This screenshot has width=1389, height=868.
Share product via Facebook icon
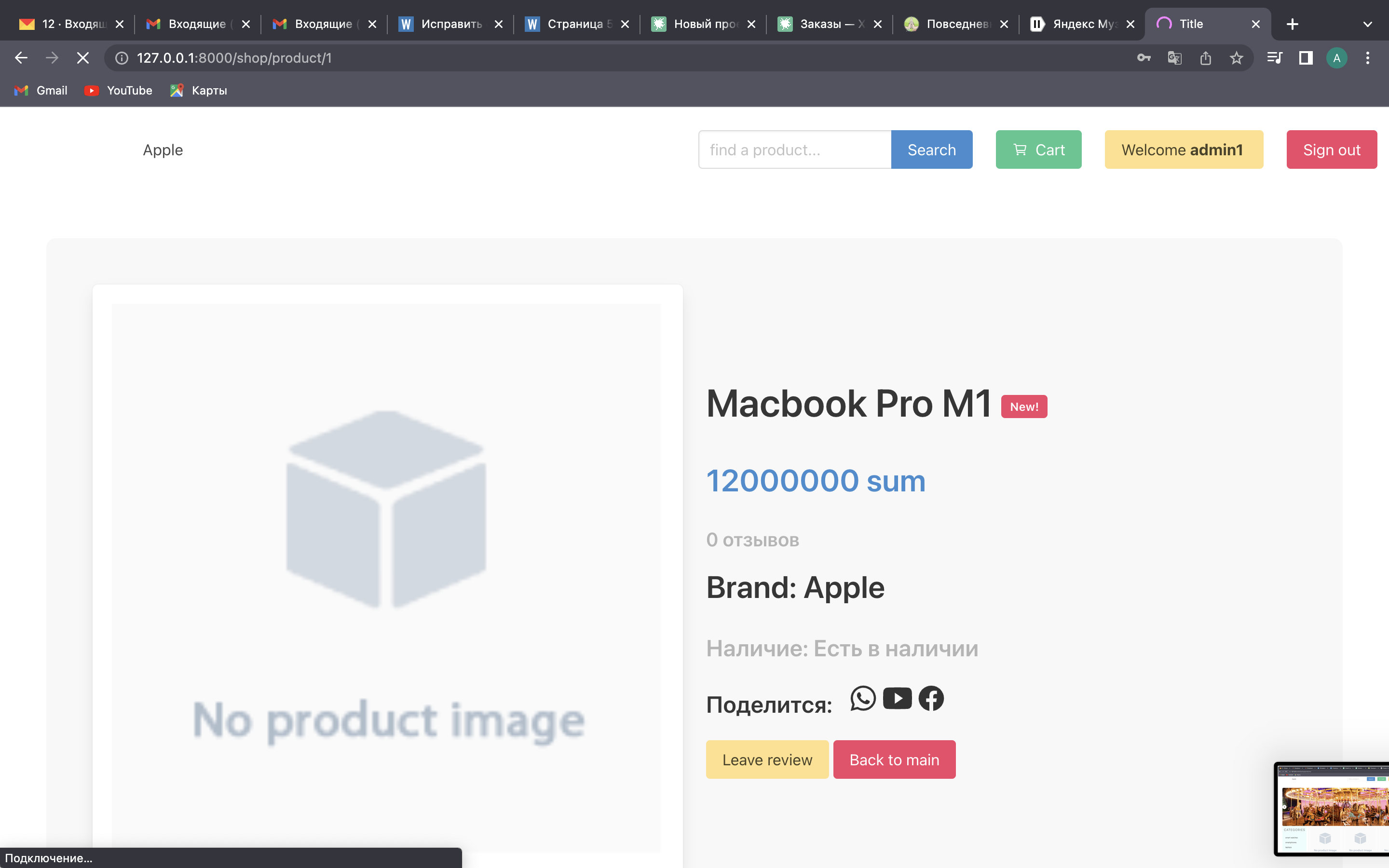(931, 698)
